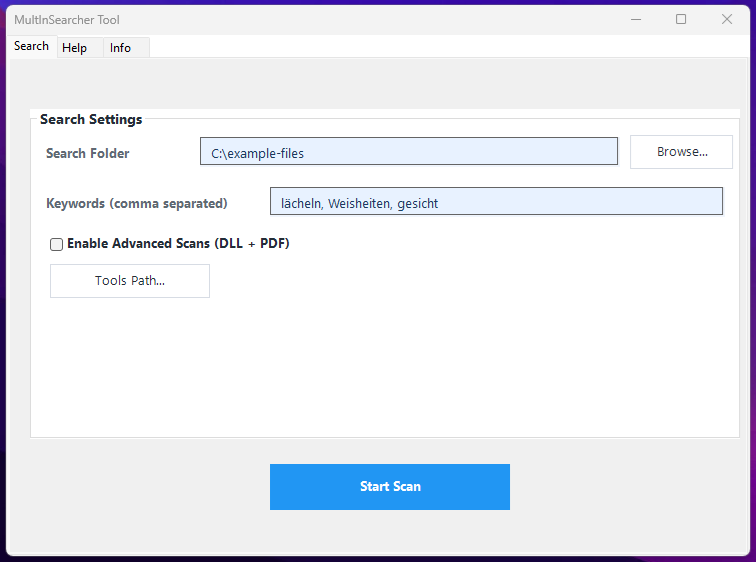Screen dimensions: 756x562
Task: Click the keyword 'lächeln' in the field
Action: [x=301, y=204]
